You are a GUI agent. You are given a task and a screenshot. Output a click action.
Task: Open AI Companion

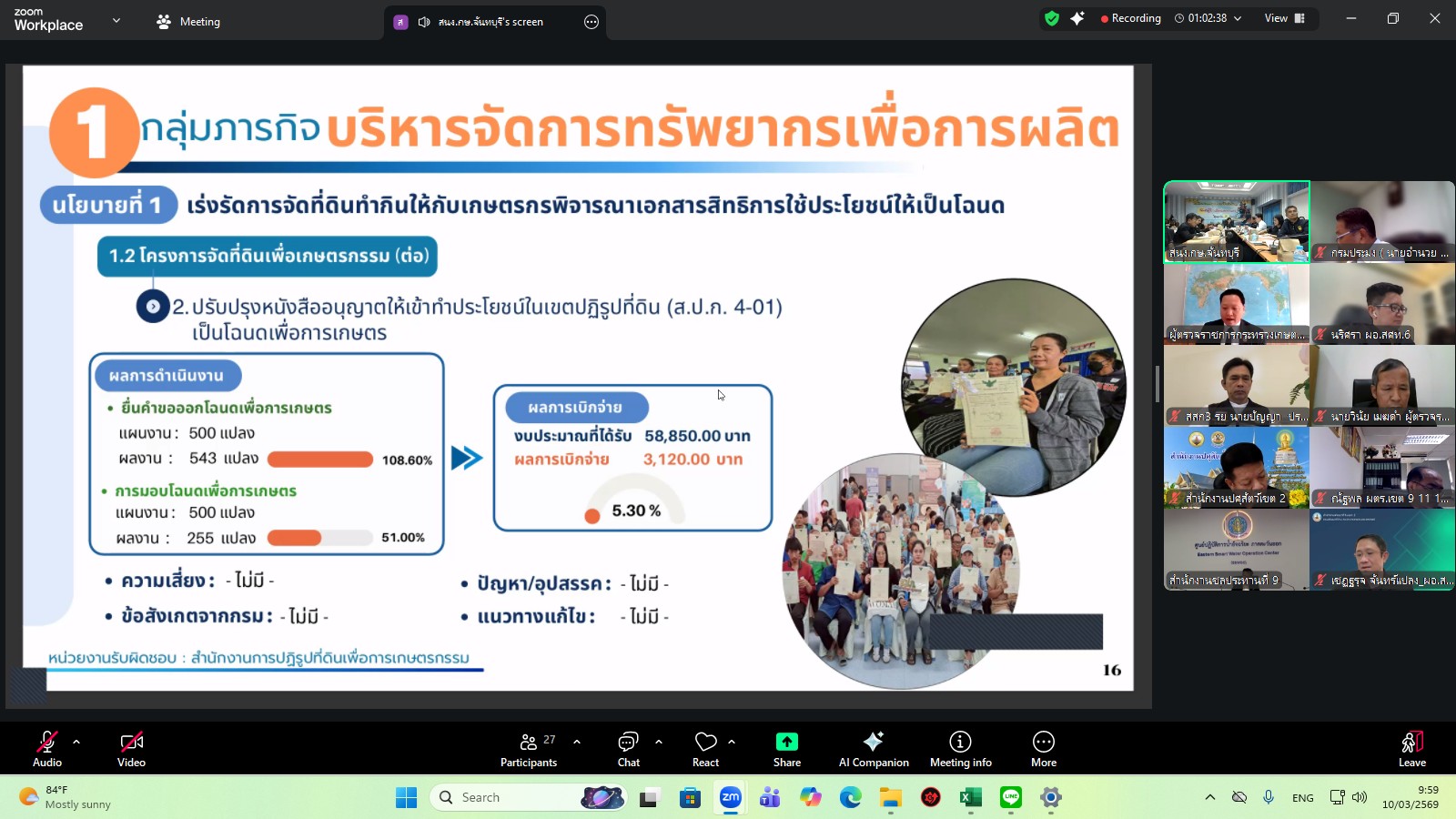point(873,748)
